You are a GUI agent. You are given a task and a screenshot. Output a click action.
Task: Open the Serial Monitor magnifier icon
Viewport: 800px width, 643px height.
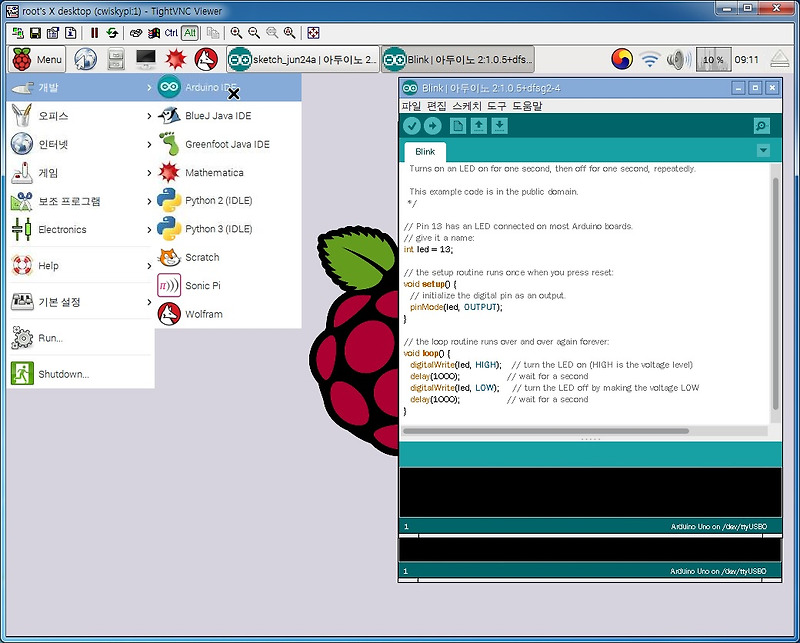click(x=762, y=126)
